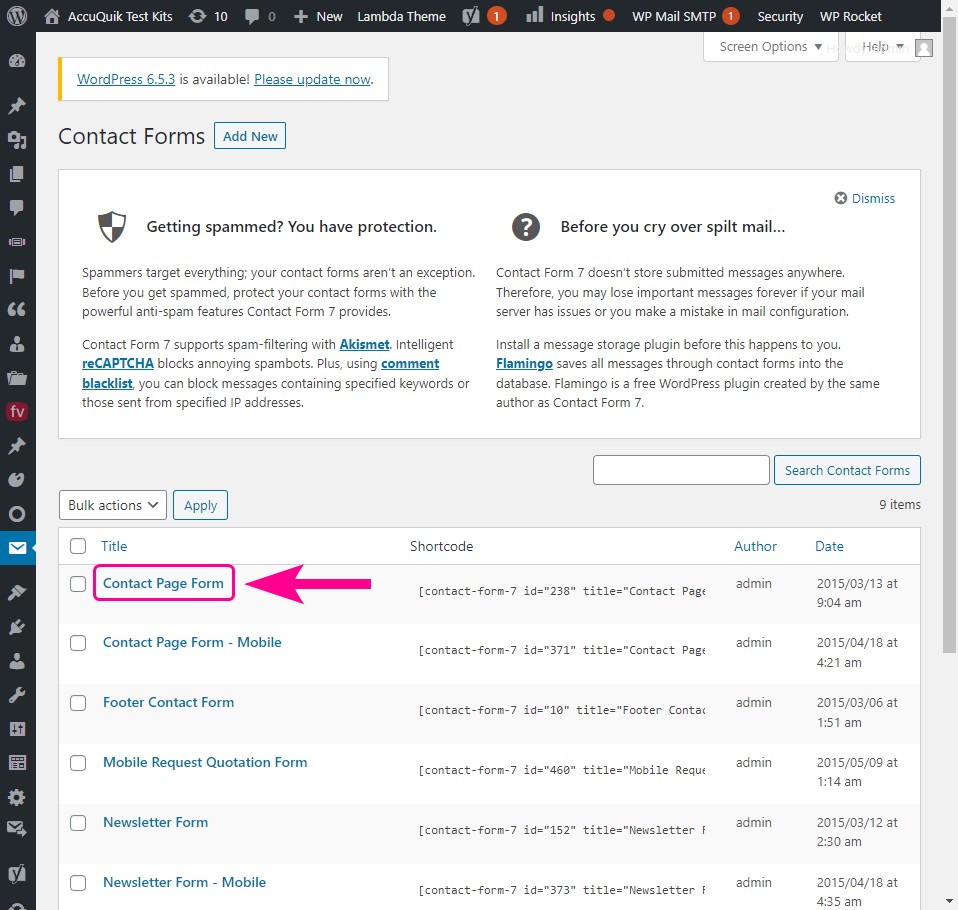Open the Security admin bar menu

tap(780, 17)
